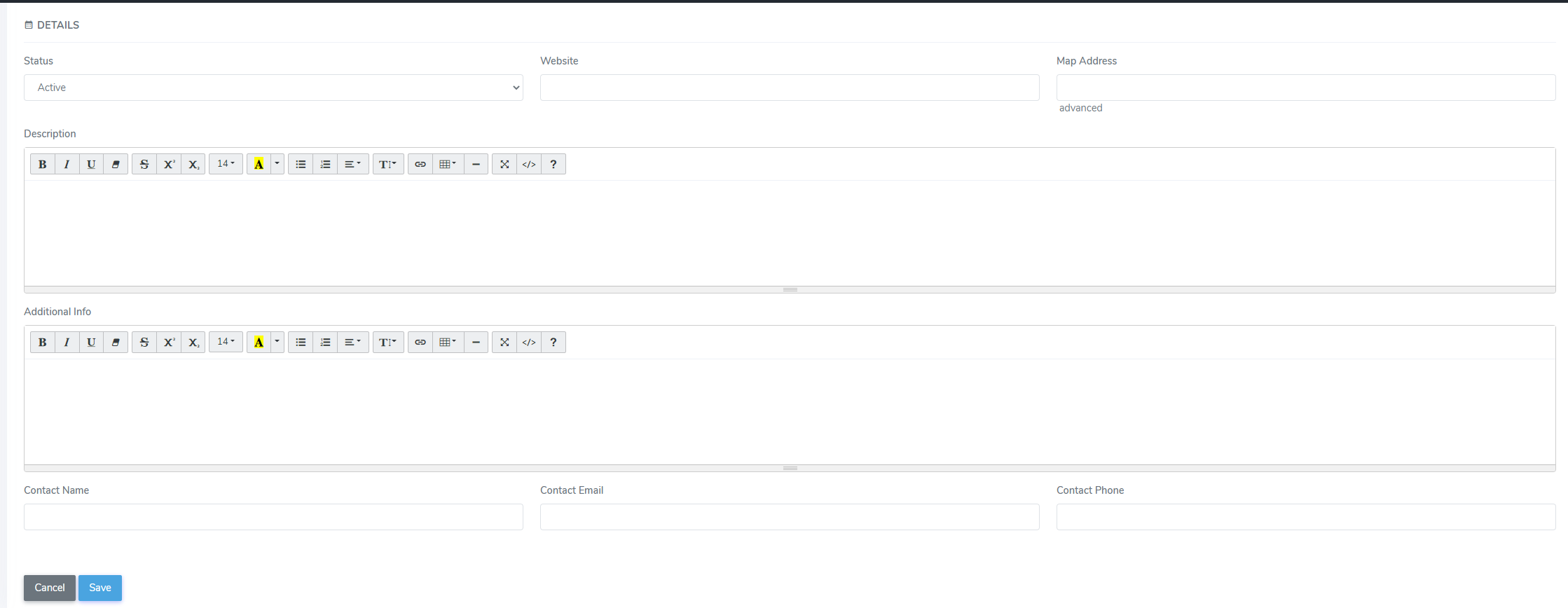Image resolution: width=1568 pixels, height=608 pixels.
Task: Open font size 14 dropdown in Description editor
Action: pyautogui.click(x=226, y=164)
